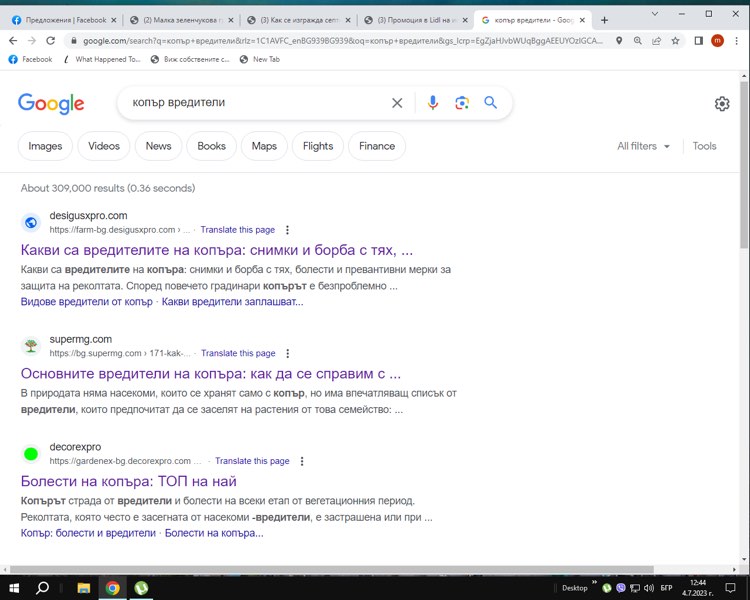
Task: Clear the search query with X
Action: pyautogui.click(x=397, y=103)
